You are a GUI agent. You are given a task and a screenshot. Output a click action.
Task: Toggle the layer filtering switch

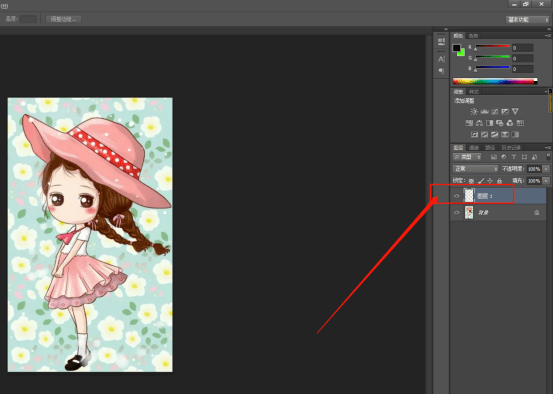coord(548,157)
